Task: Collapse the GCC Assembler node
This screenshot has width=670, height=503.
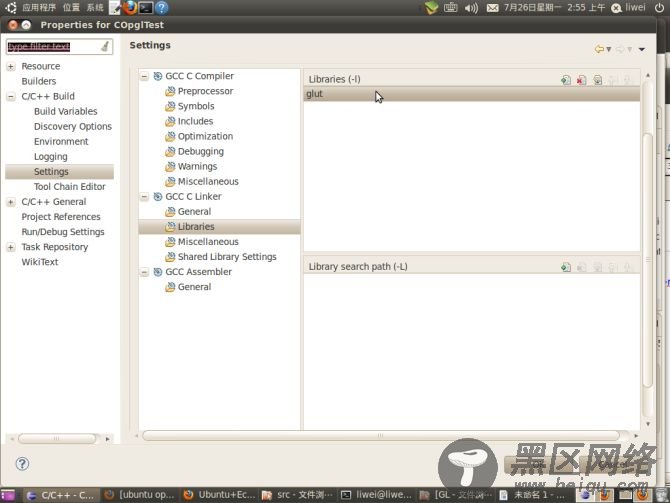Action: coord(144,272)
